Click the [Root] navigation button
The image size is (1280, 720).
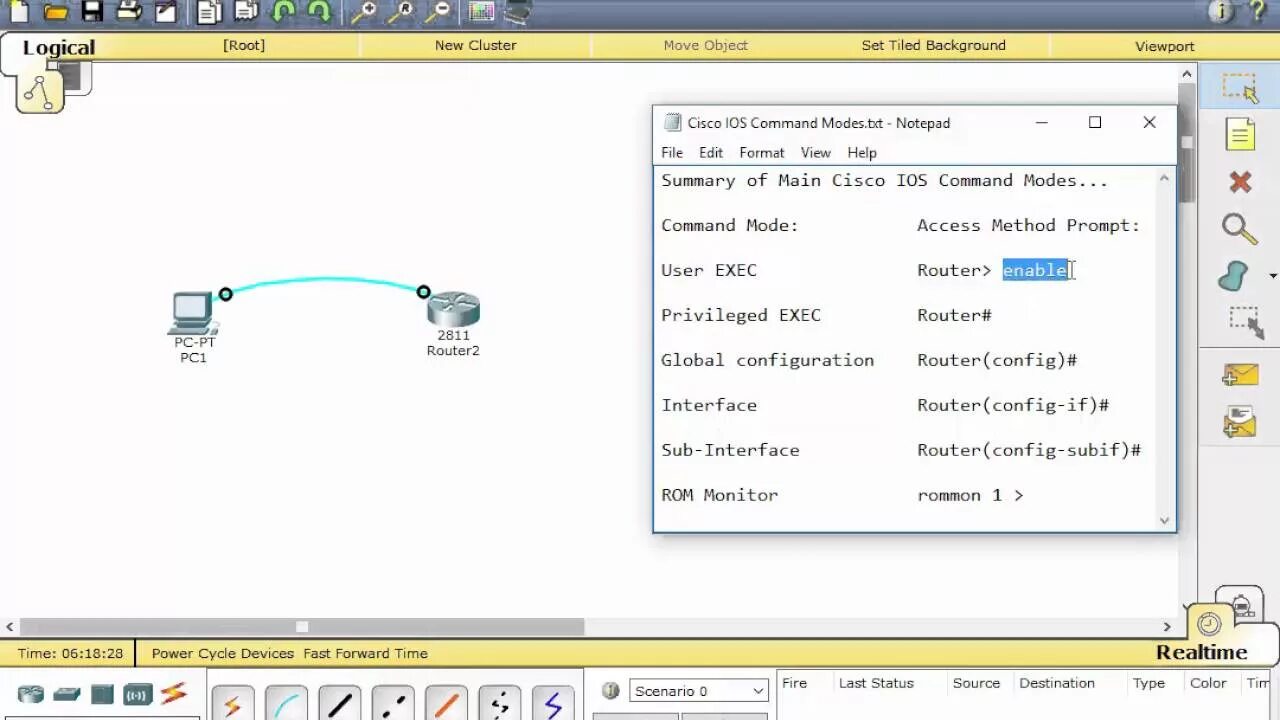pos(244,46)
